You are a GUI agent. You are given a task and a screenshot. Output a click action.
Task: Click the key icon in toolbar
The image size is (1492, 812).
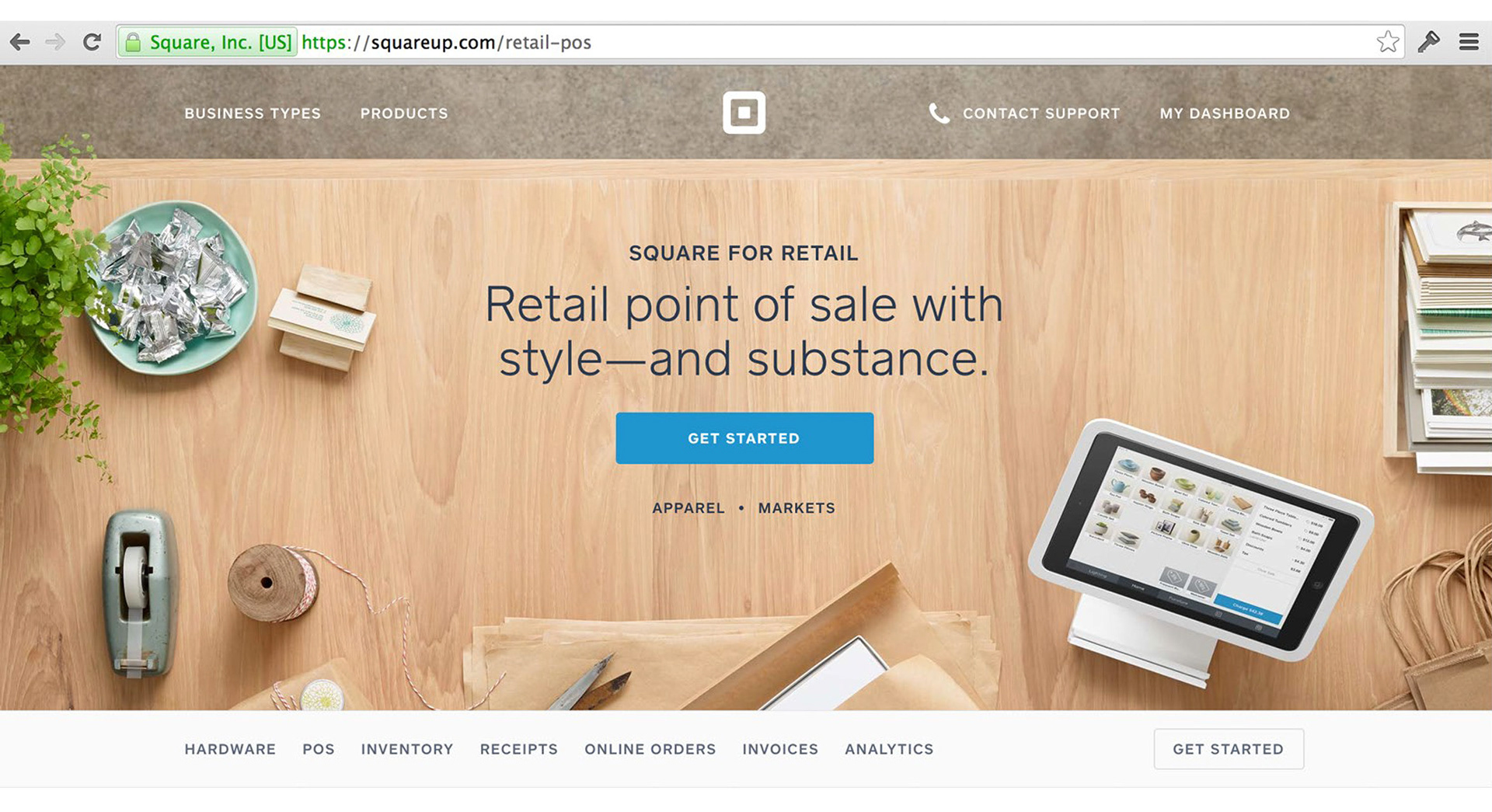click(1428, 42)
